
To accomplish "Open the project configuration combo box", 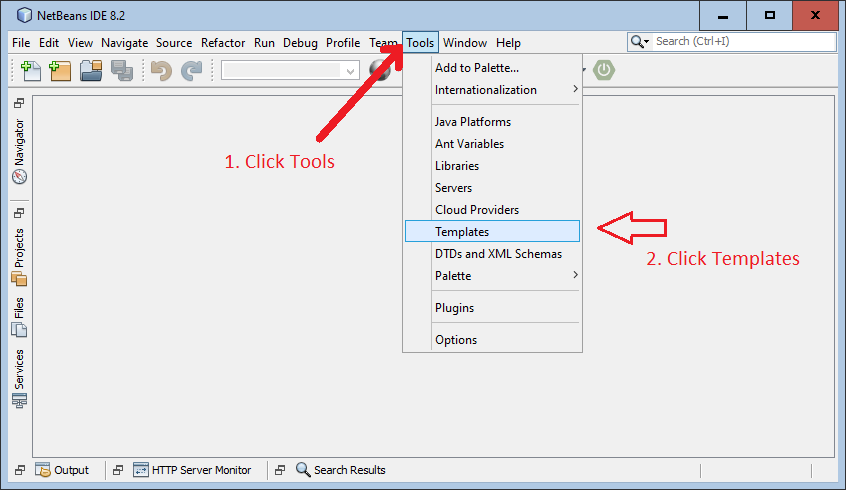I will pos(291,70).
